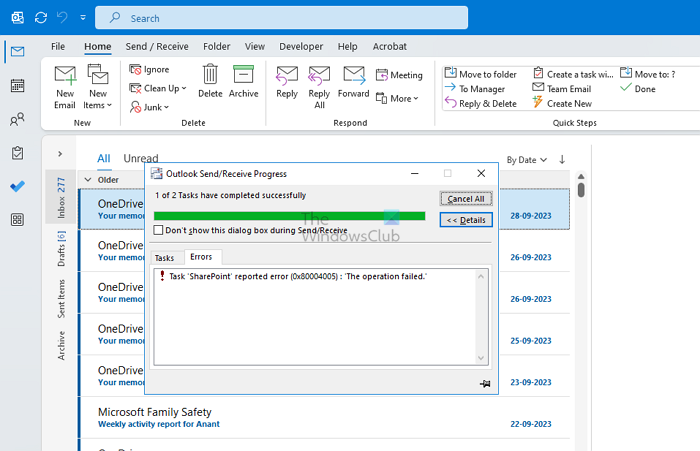Run Create a task quick step
This screenshot has width=700, height=451.
pos(573,74)
